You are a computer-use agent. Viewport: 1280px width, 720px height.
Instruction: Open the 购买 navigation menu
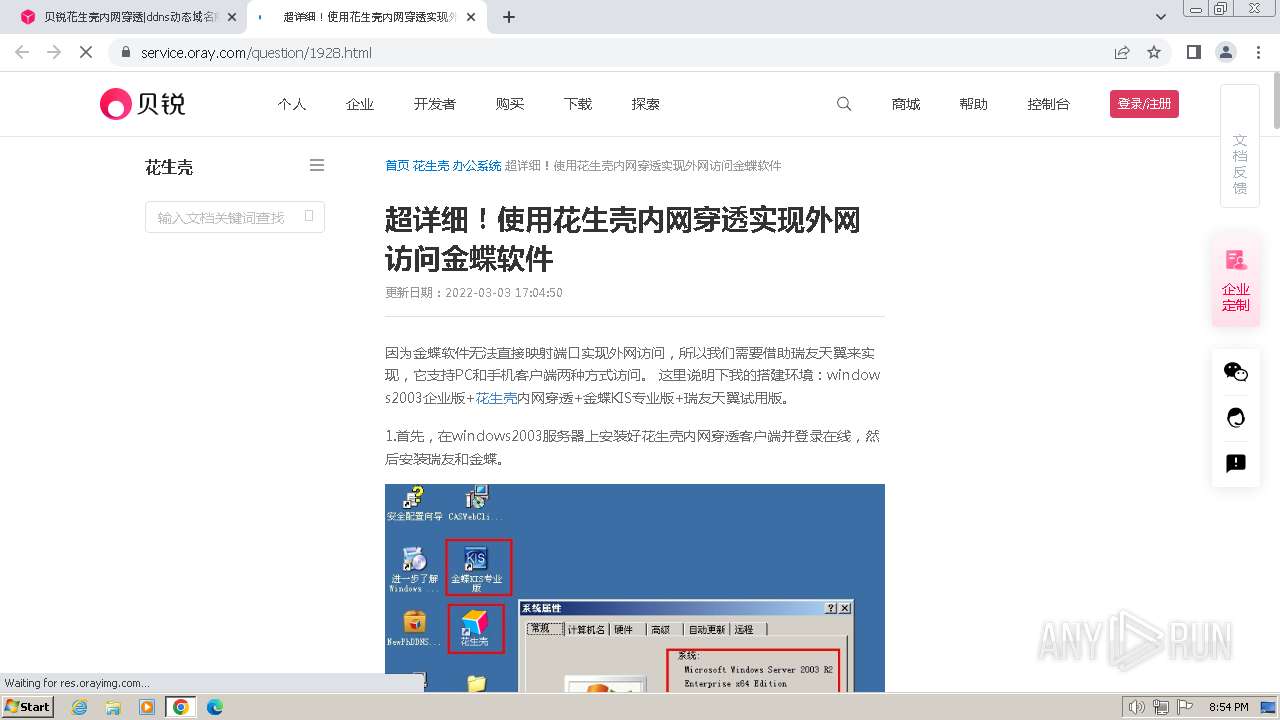(510, 104)
